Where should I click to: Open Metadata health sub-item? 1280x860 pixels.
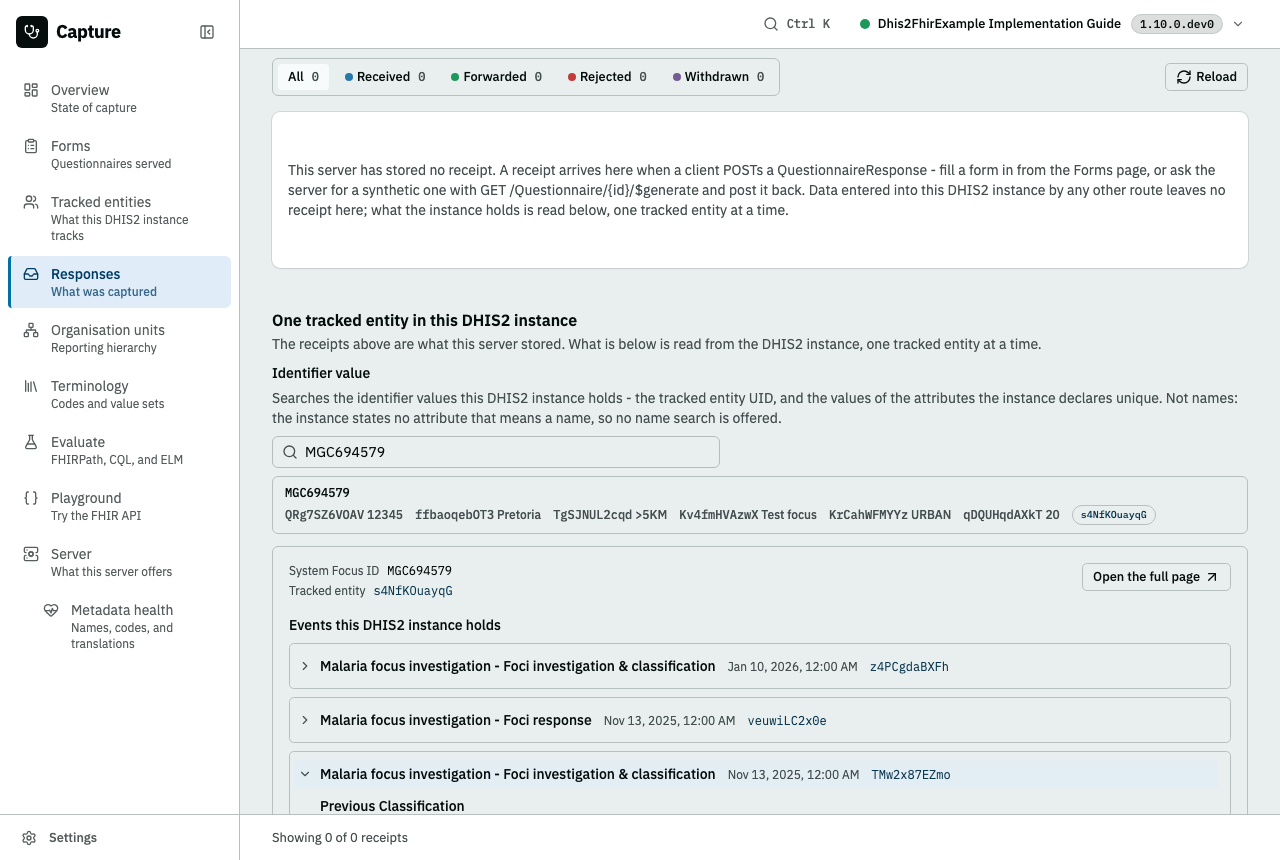pyautogui.click(x=129, y=626)
